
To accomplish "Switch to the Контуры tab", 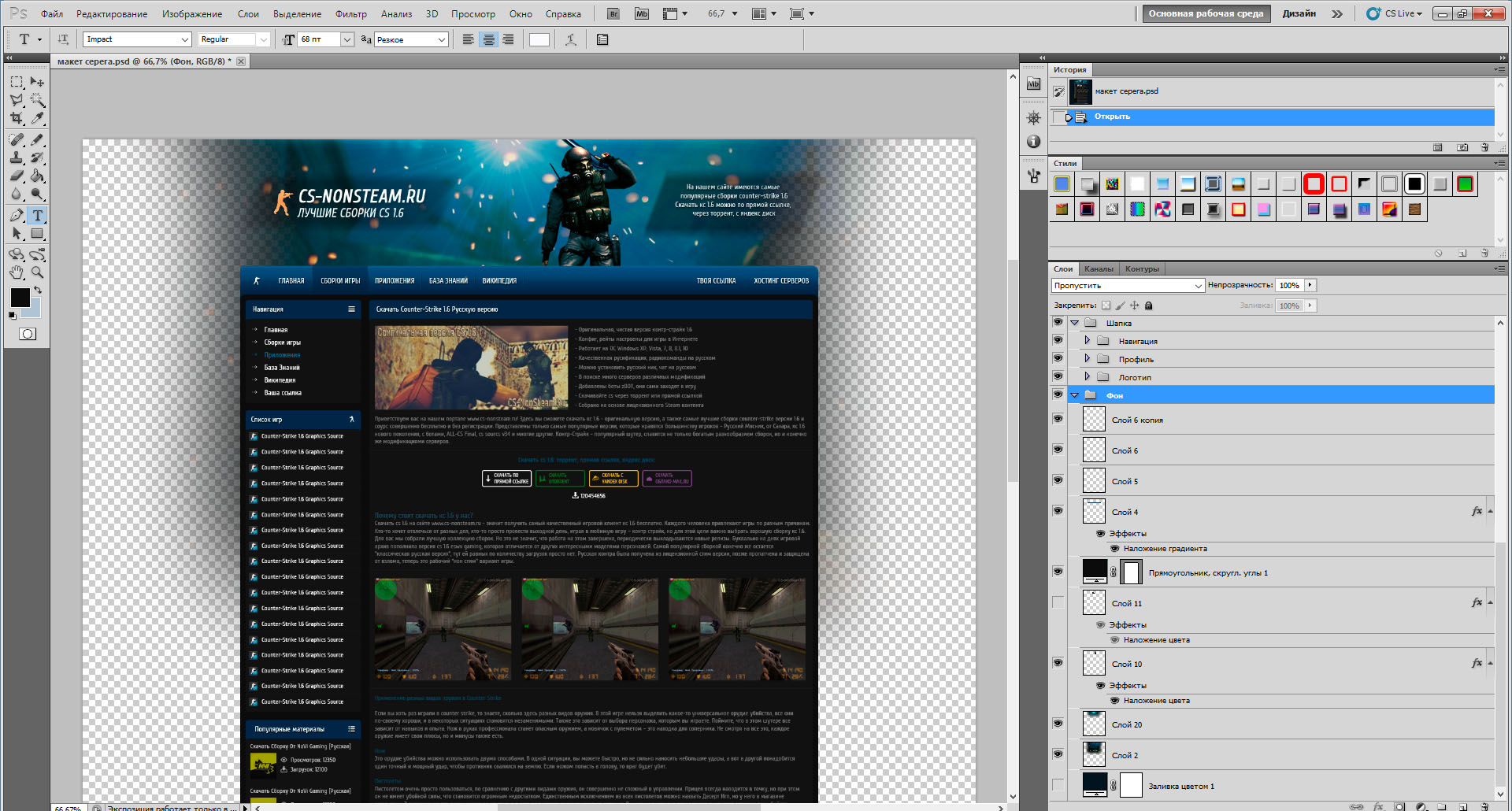I will click(x=1142, y=268).
